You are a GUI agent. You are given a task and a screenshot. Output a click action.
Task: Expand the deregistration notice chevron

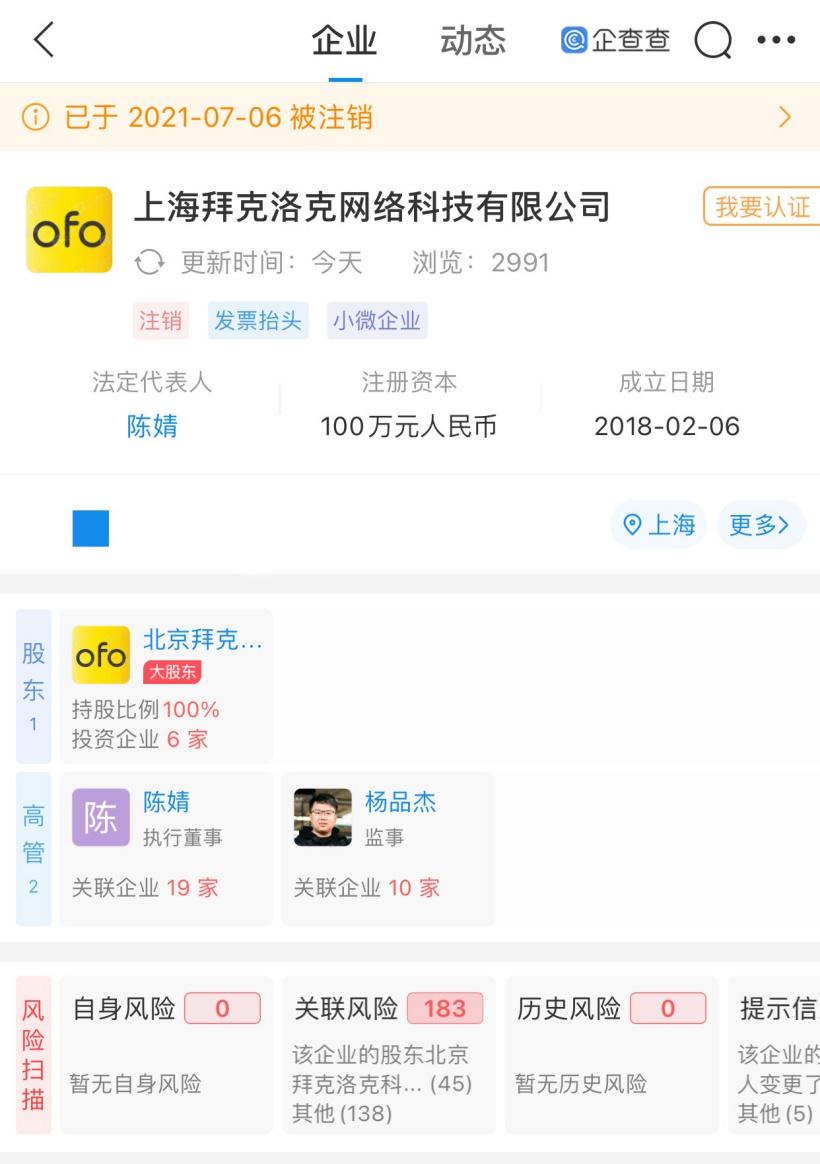tap(785, 118)
